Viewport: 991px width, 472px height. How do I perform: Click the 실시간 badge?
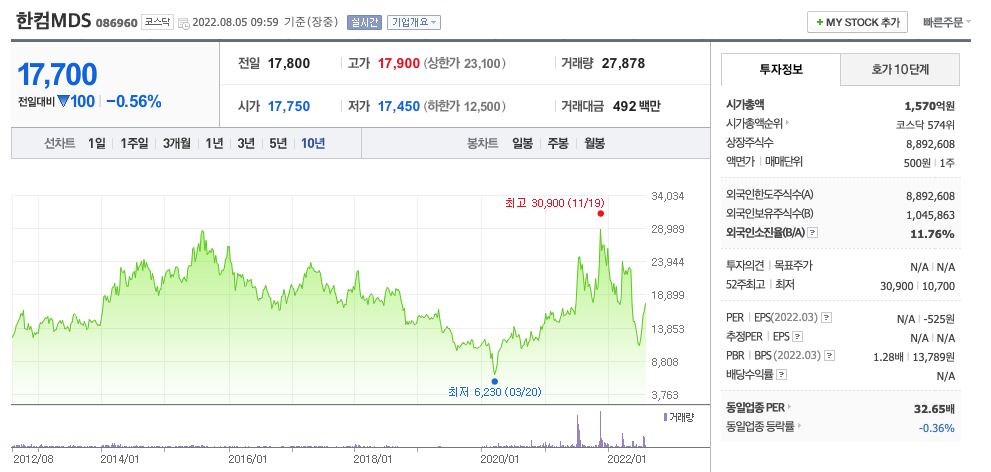tap(364, 22)
